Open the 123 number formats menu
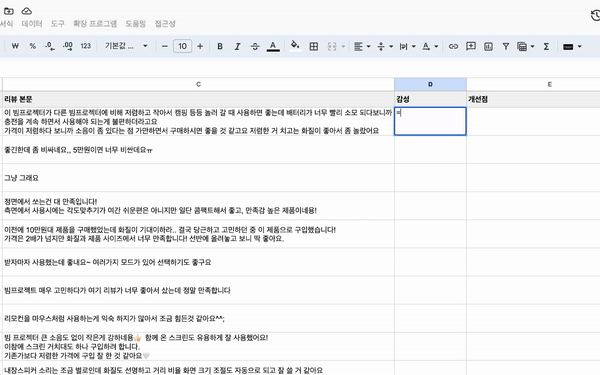The image size is (600, 375). point(86,46)
